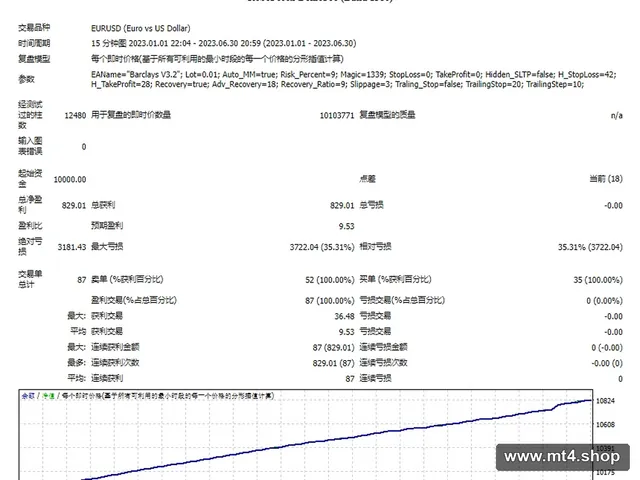Click the 交易品种 row label
Image resolution: width=640 pixels, height=480 pixels.
click(x=34, y=27)
